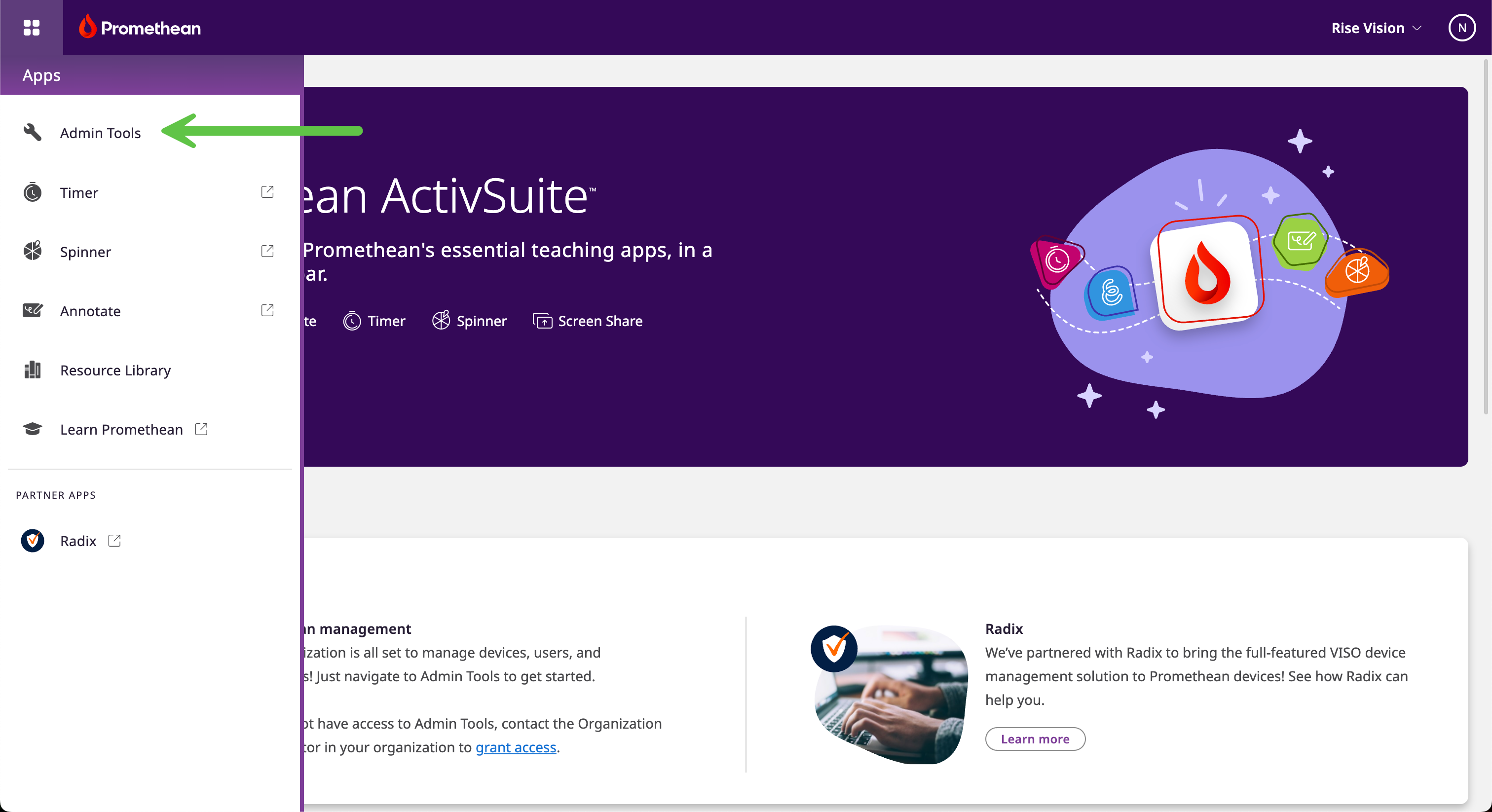The height and width of the screenshot is (812, 1492).
Task: Click the Learn Promethean graduation cap icon
Action: point(33,429)
